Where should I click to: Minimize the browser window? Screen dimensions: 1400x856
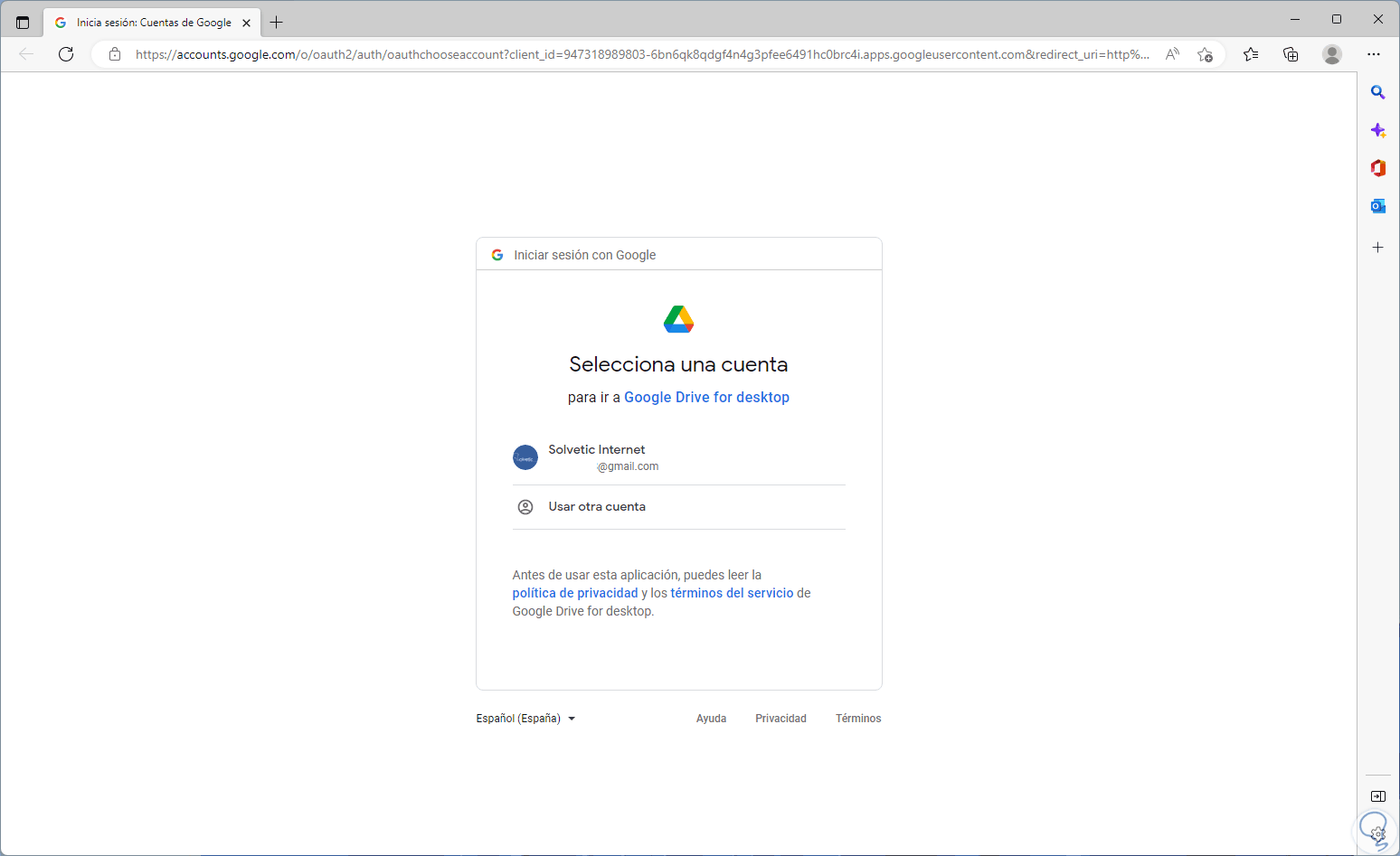[x=1295, y=19]
